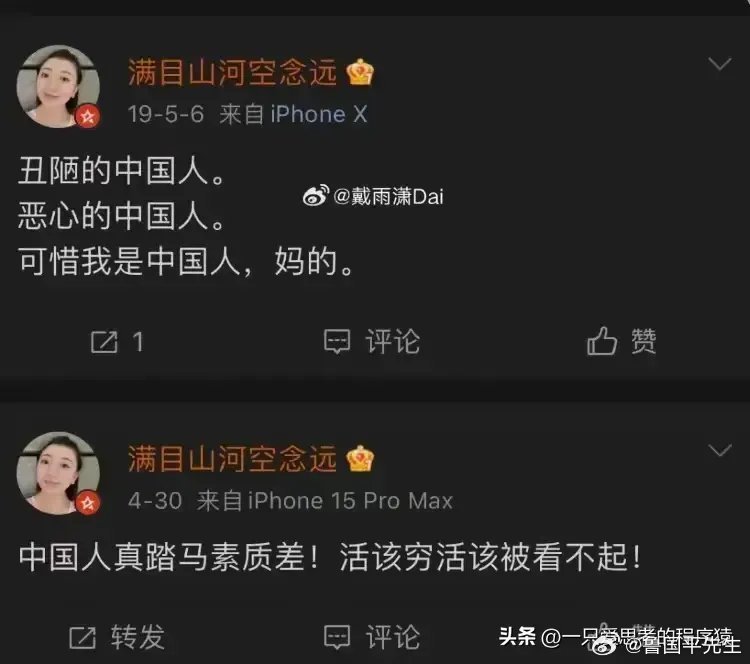Viewport: 750px width, 664px height.
Task: Open the second 满目山河空念远 username link
Action: pos(232,459)
